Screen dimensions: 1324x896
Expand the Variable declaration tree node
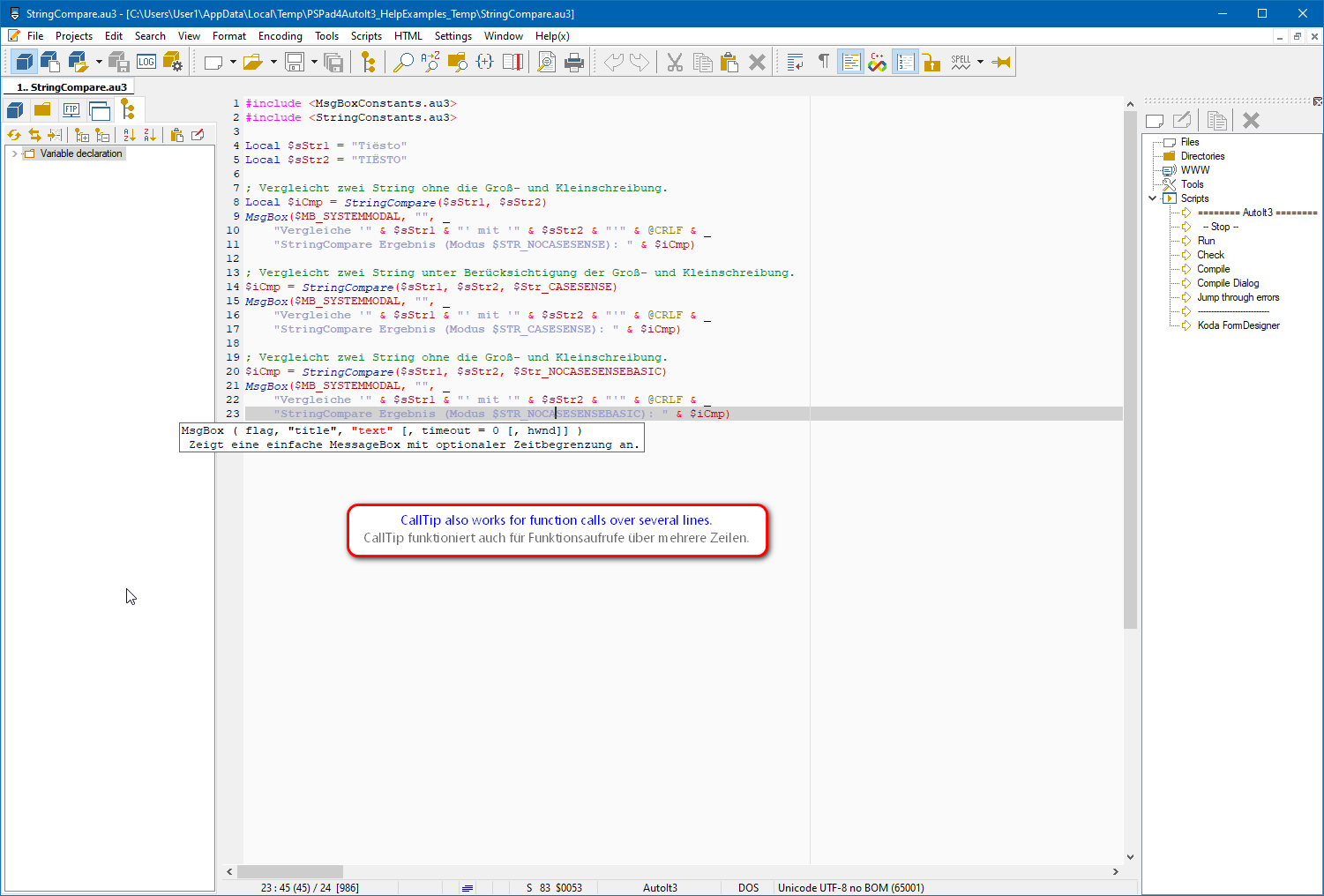click(x=14, y=153)
